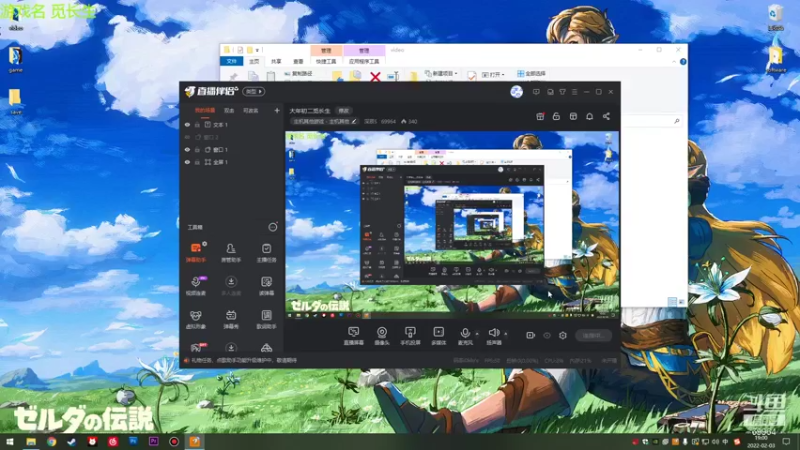The height and width of the screenshot is (450, 800).
Task: Open the 文件 tab in Explorer
Action: [x=232, y=61]
